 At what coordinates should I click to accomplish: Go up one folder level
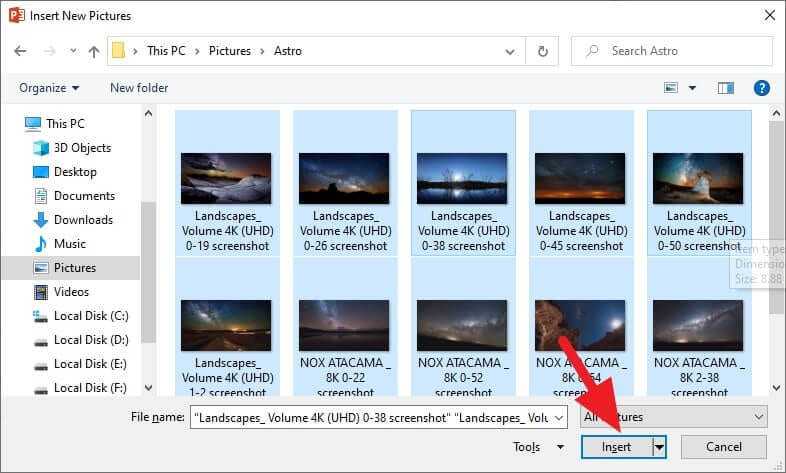pyautogui.click(x=94, y=51)
